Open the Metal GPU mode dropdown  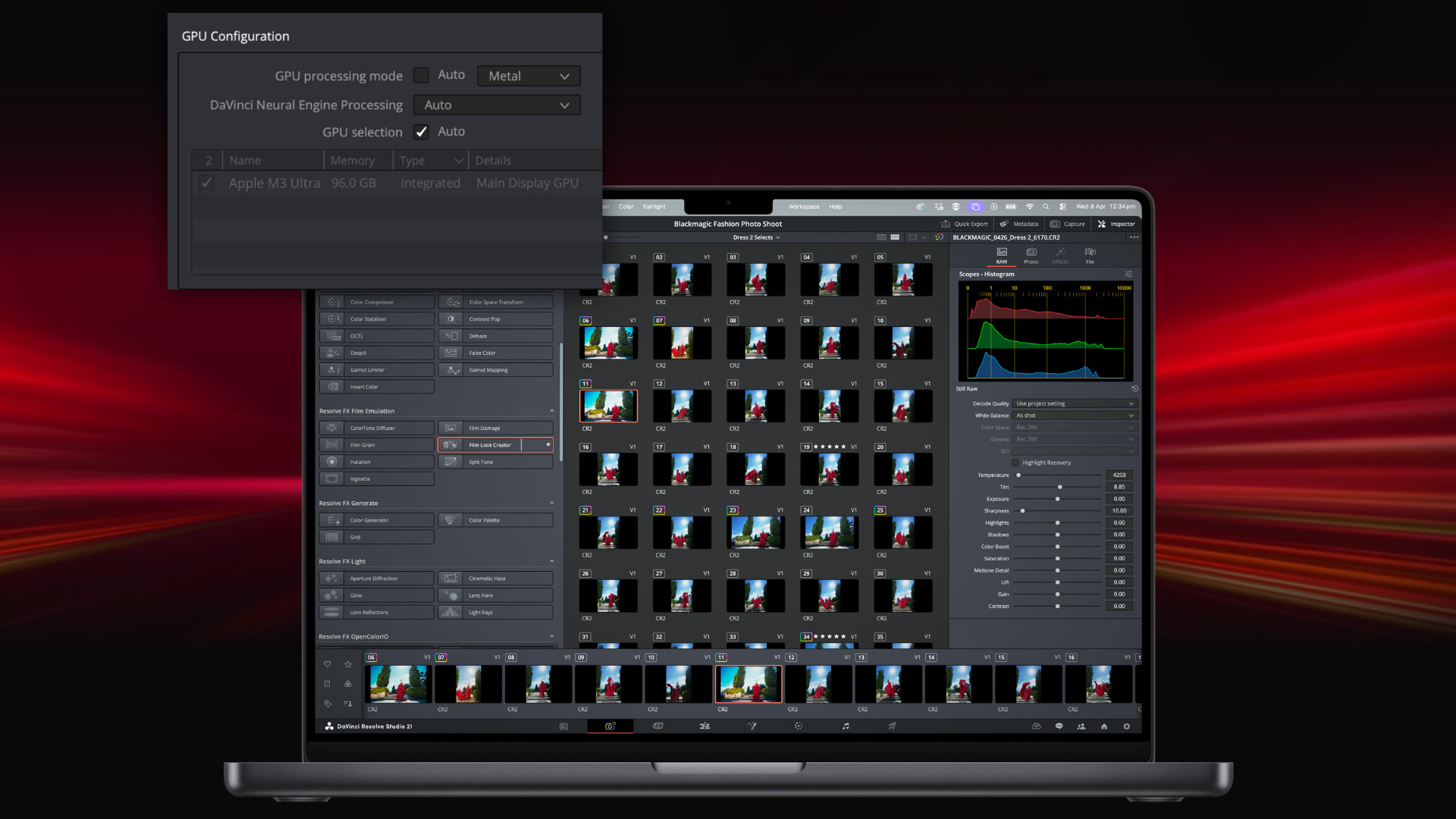529,76
